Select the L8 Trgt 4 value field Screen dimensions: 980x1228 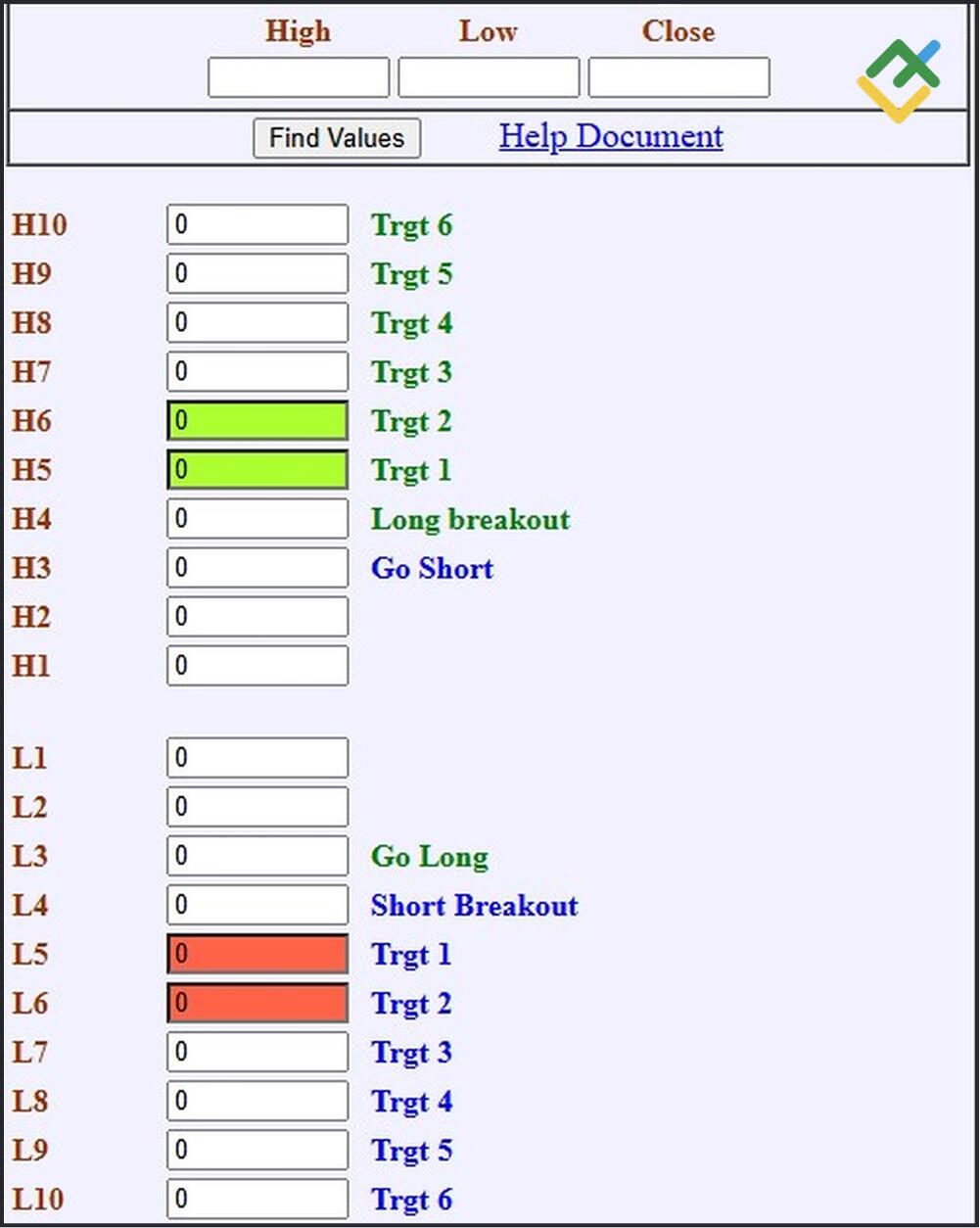(x=257, y=1101)
